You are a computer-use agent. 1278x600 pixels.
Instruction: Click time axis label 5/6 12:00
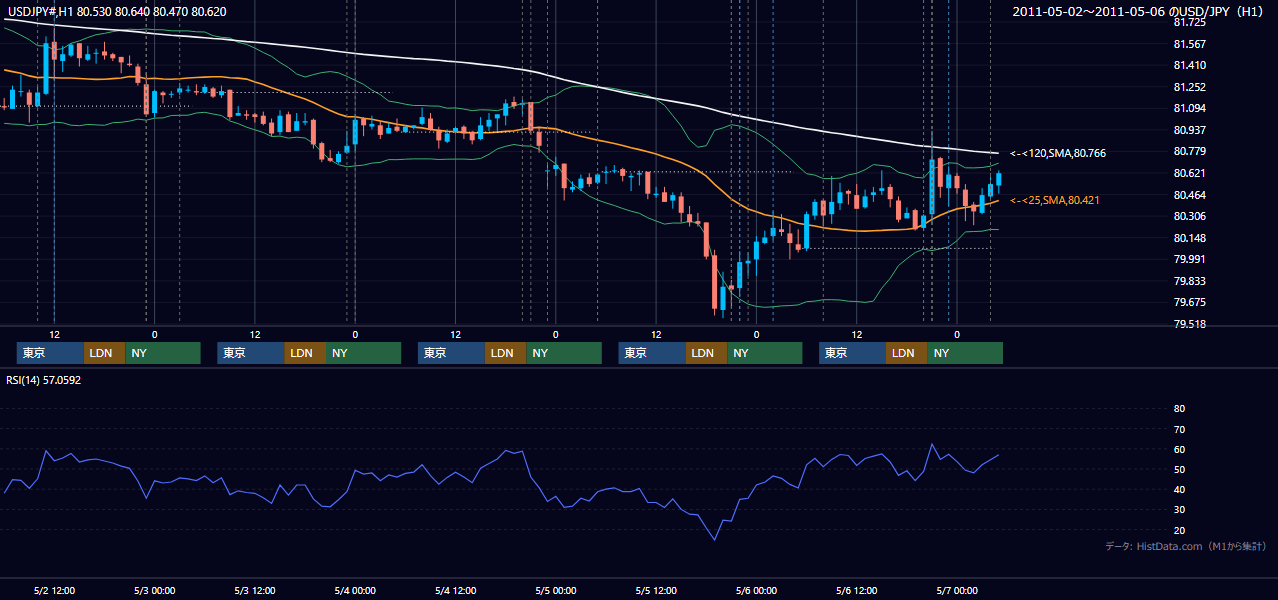click(x=856, y=590)
